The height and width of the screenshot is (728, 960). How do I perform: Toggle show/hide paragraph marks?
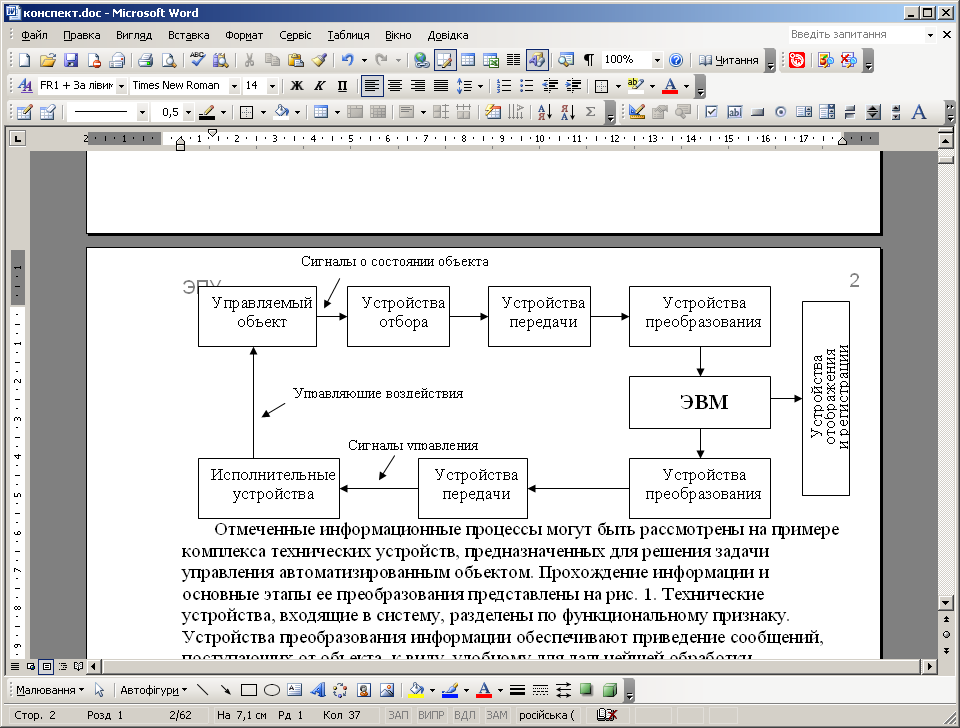tap(588, 60)
